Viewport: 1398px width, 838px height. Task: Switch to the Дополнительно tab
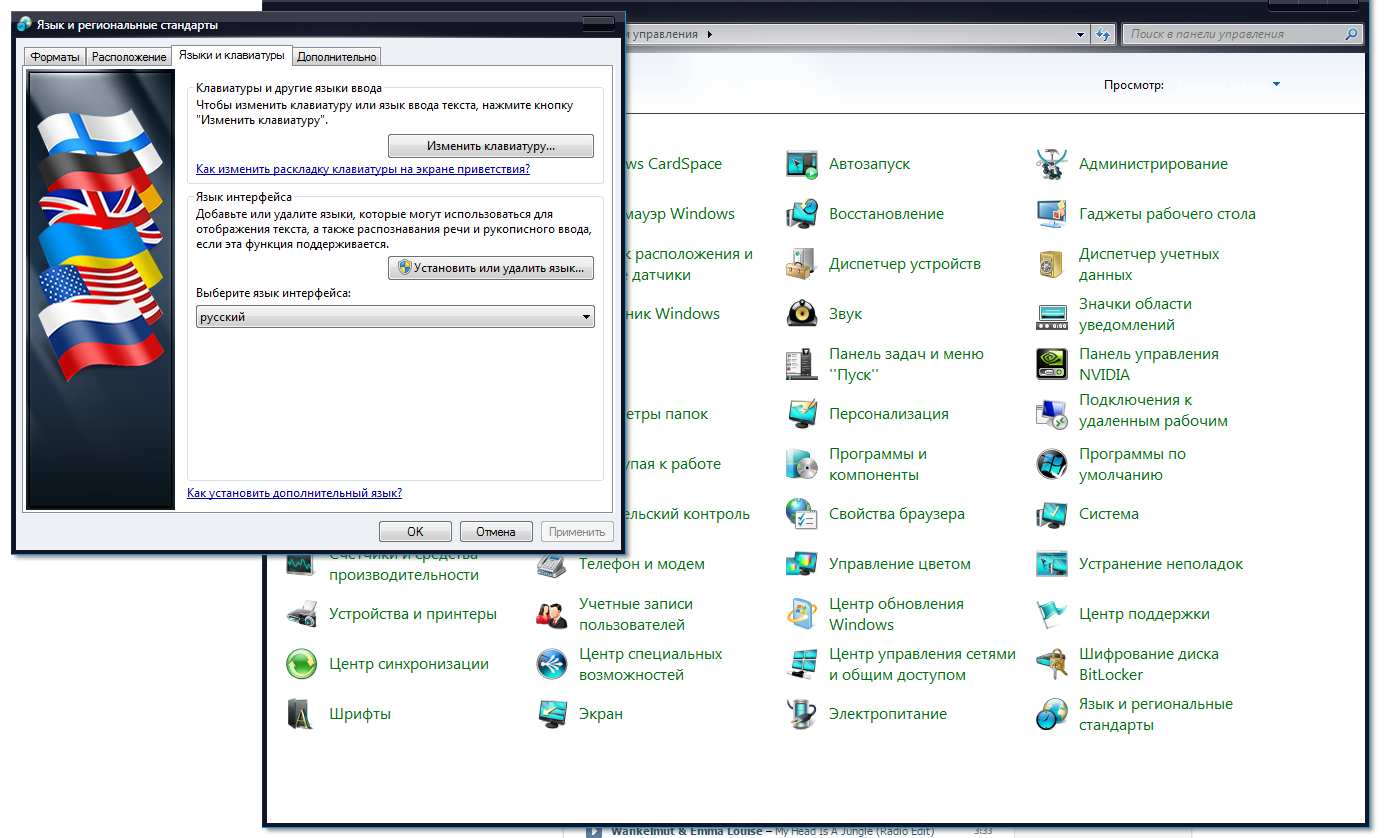pyautogui.click(x=337, y=57)
